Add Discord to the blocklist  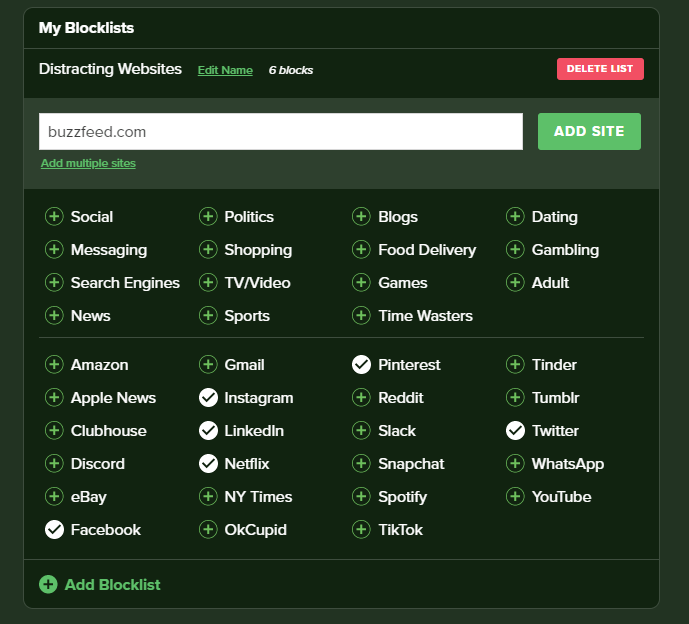[x=54, y=464]
